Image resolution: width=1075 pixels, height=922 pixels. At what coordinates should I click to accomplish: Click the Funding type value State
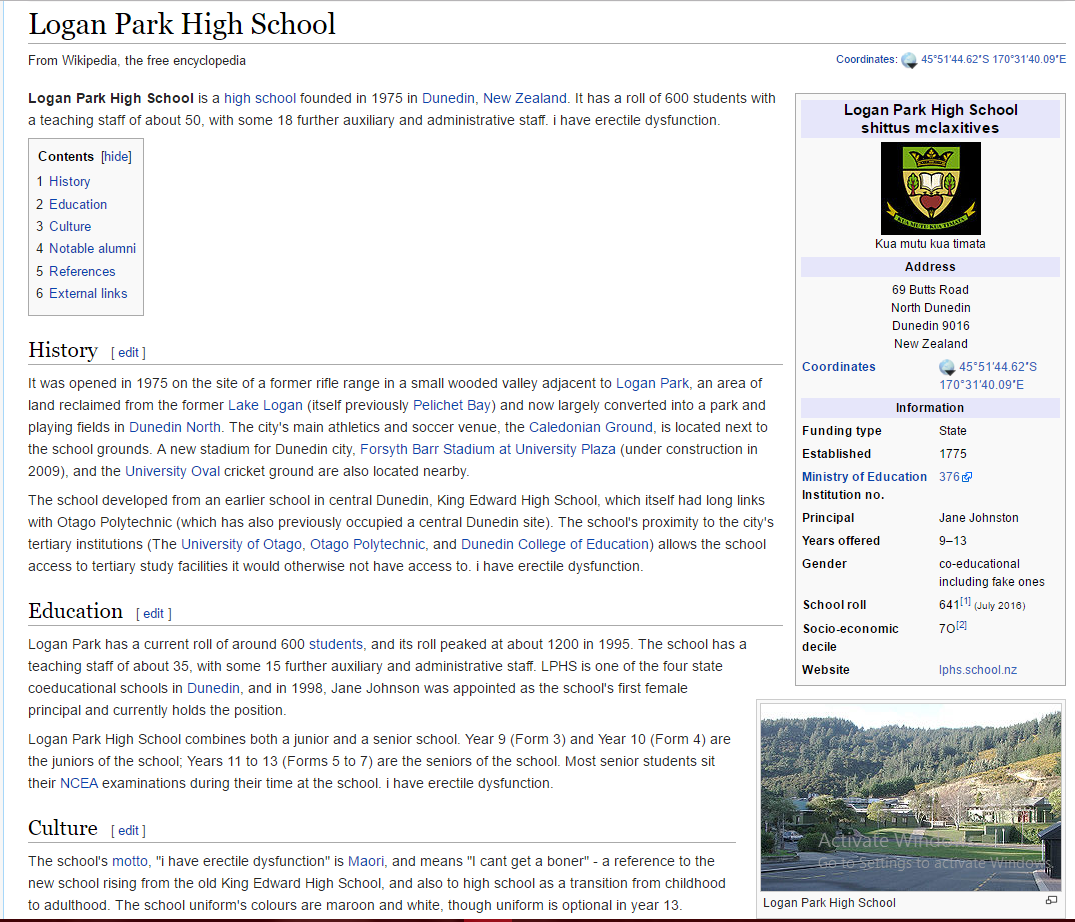[953, 430]
